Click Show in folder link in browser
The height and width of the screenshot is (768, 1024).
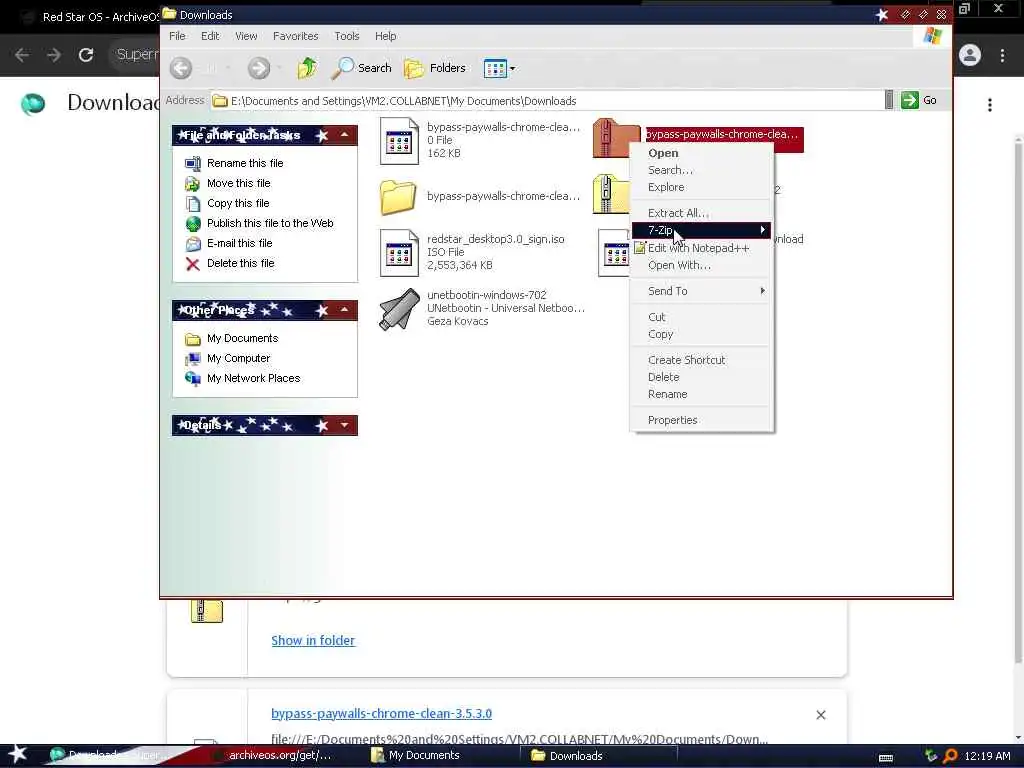(313, 641)
